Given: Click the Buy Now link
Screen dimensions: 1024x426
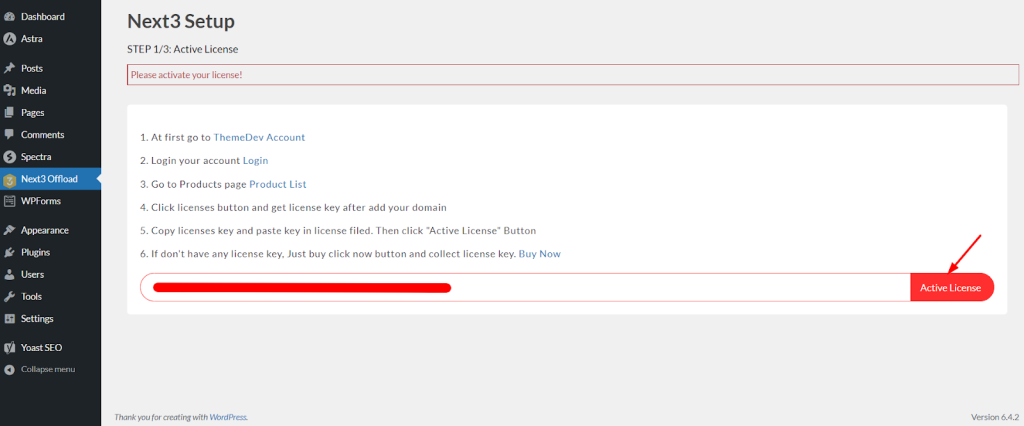Looking at the screenshot, I should tap(539, 254).
